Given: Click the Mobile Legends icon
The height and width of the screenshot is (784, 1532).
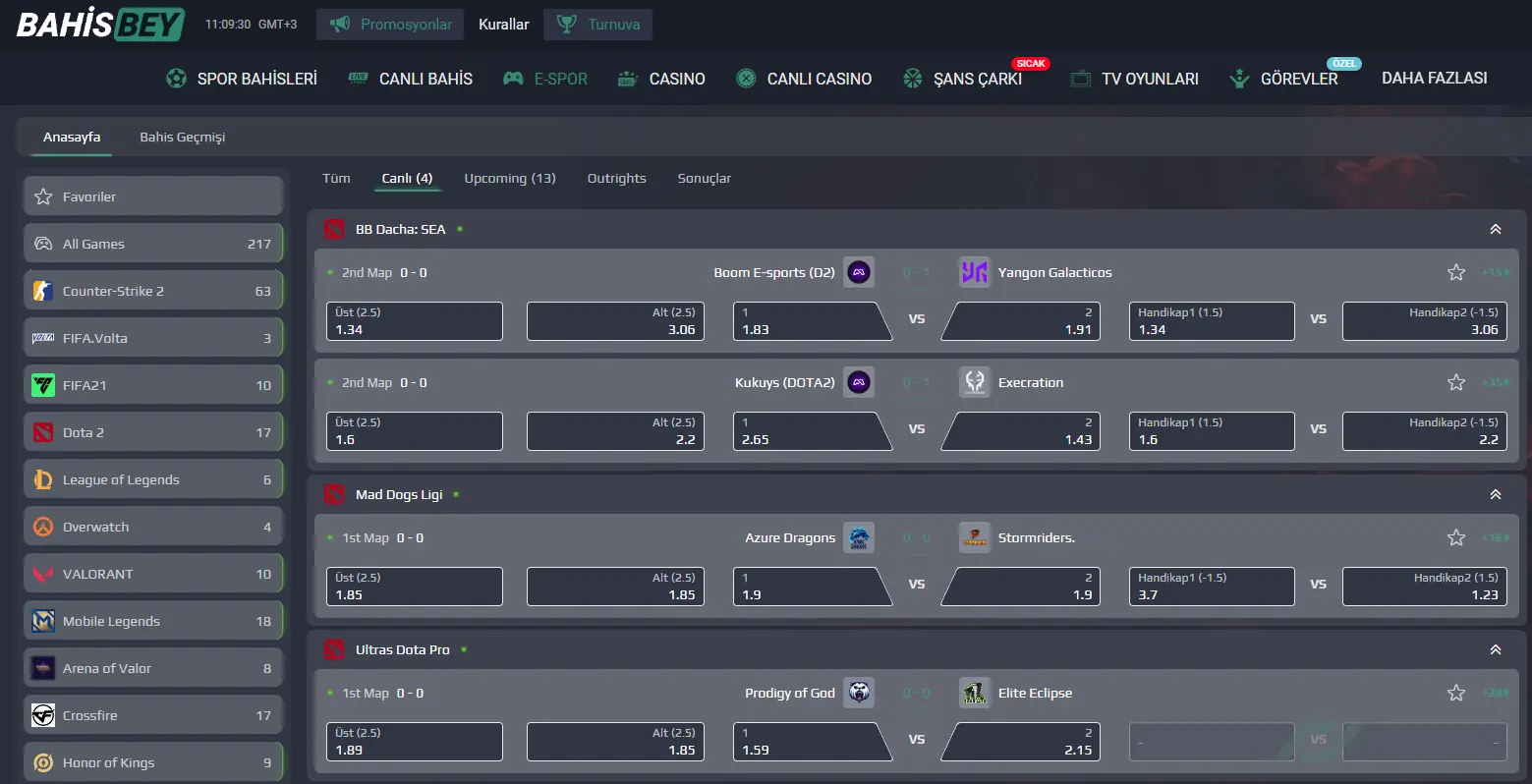Looking at the screenshot, I should 43,621.
